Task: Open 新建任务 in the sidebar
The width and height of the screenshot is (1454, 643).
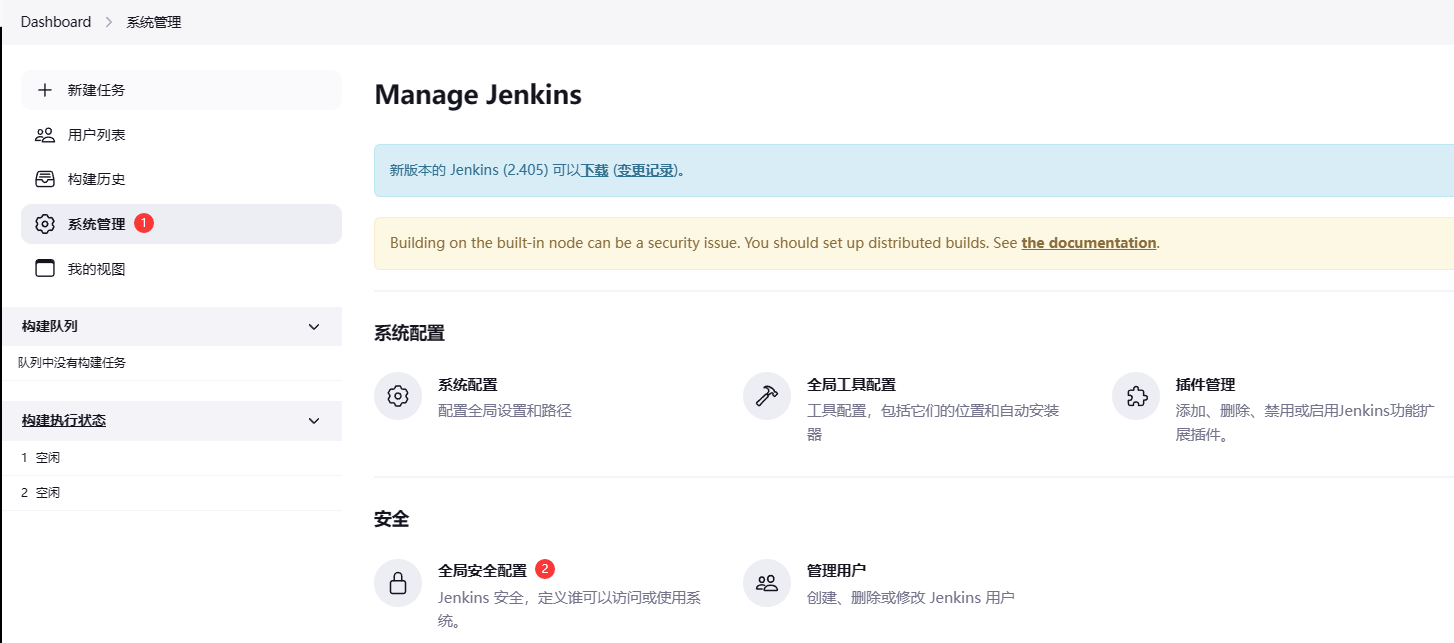Action: pos(181,90)
